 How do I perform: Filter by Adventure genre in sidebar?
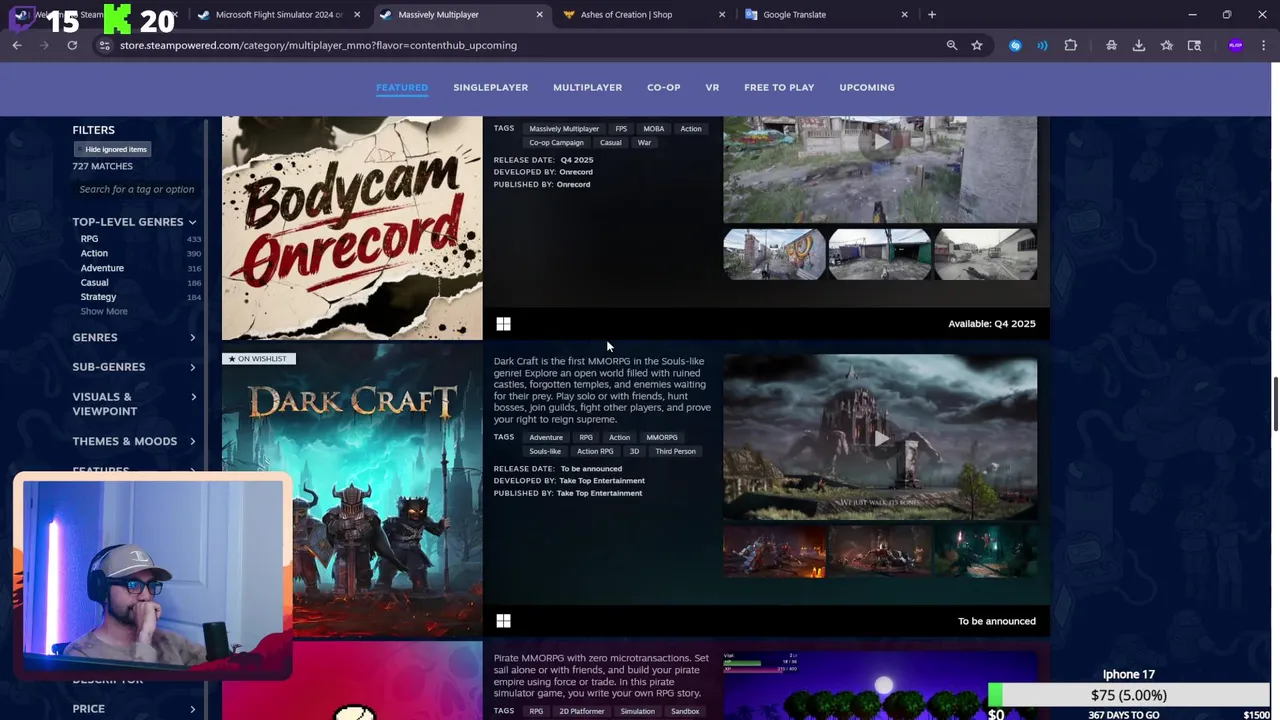pos(102,268)
